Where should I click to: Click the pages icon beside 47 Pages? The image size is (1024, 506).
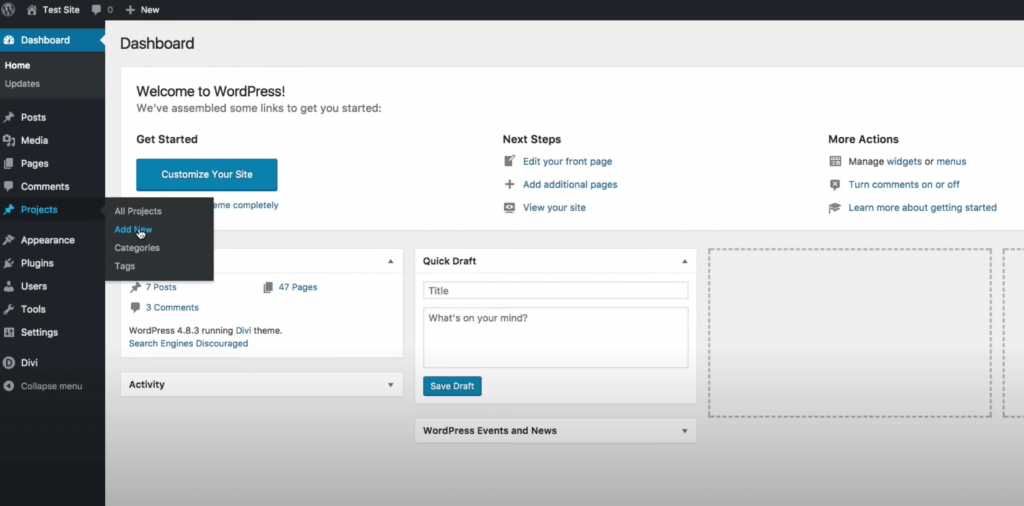pyautogui.click(x=268, y=287)
